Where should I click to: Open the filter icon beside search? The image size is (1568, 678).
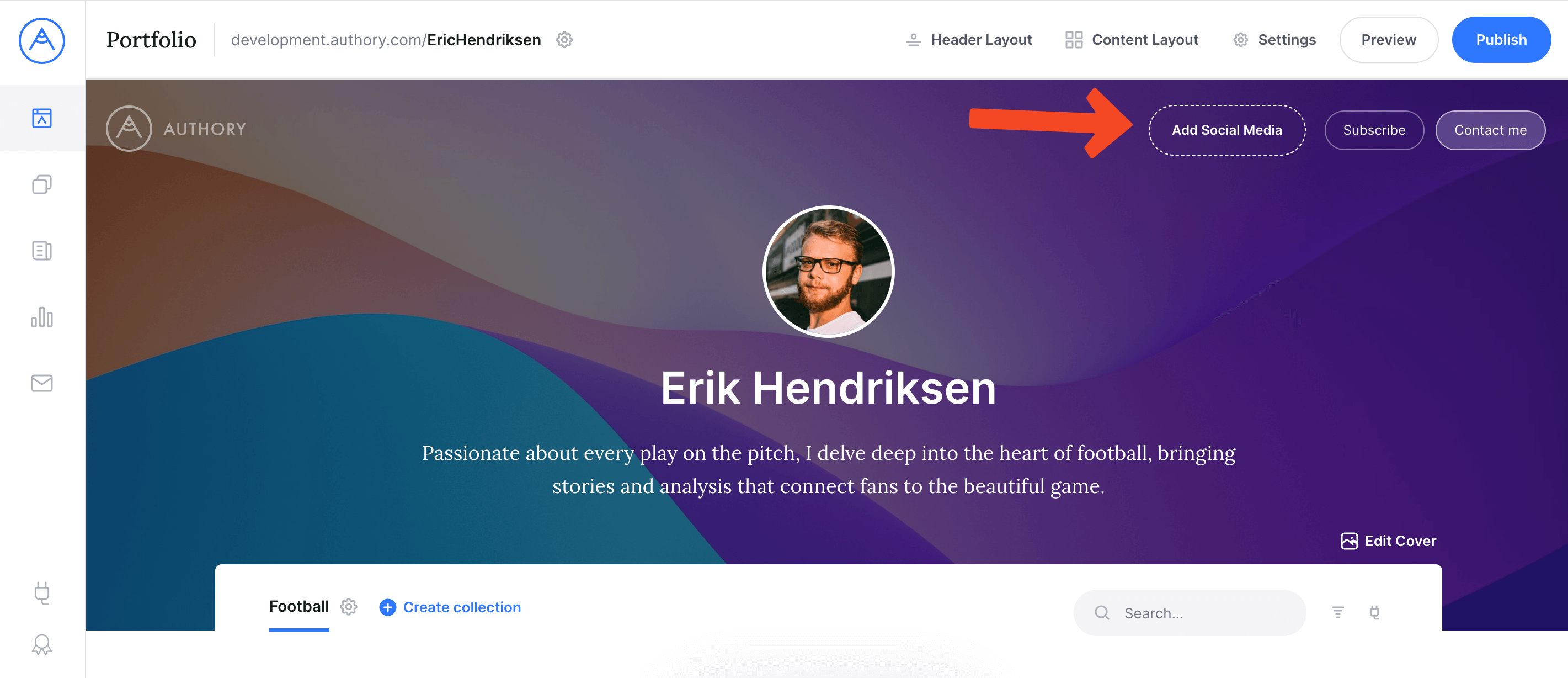point(1337,612)
